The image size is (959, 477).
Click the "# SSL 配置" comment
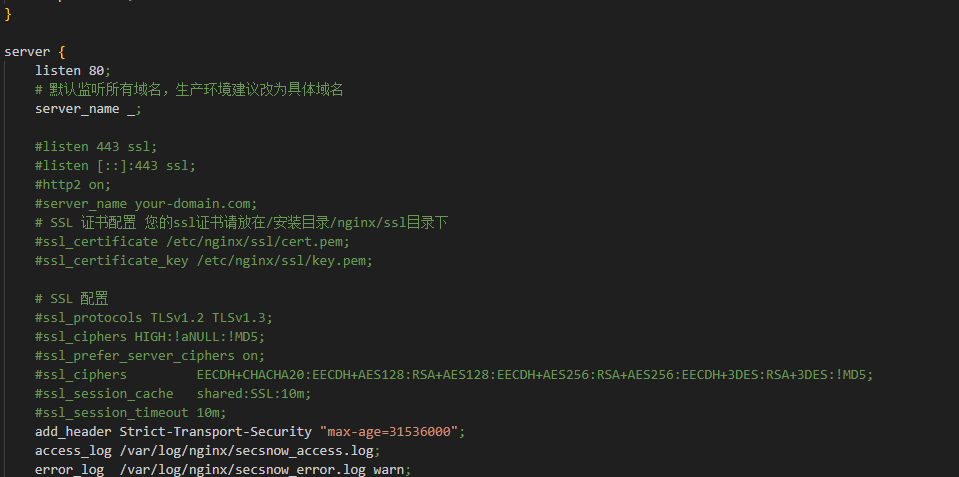[71, 298]
